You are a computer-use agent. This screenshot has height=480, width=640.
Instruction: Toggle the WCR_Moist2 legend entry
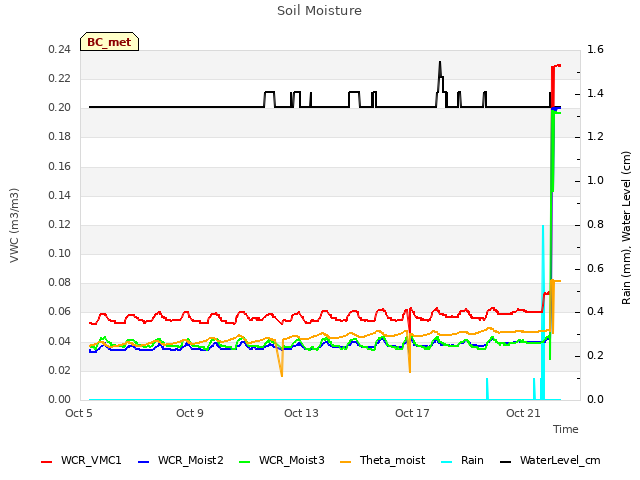point(181,460)
